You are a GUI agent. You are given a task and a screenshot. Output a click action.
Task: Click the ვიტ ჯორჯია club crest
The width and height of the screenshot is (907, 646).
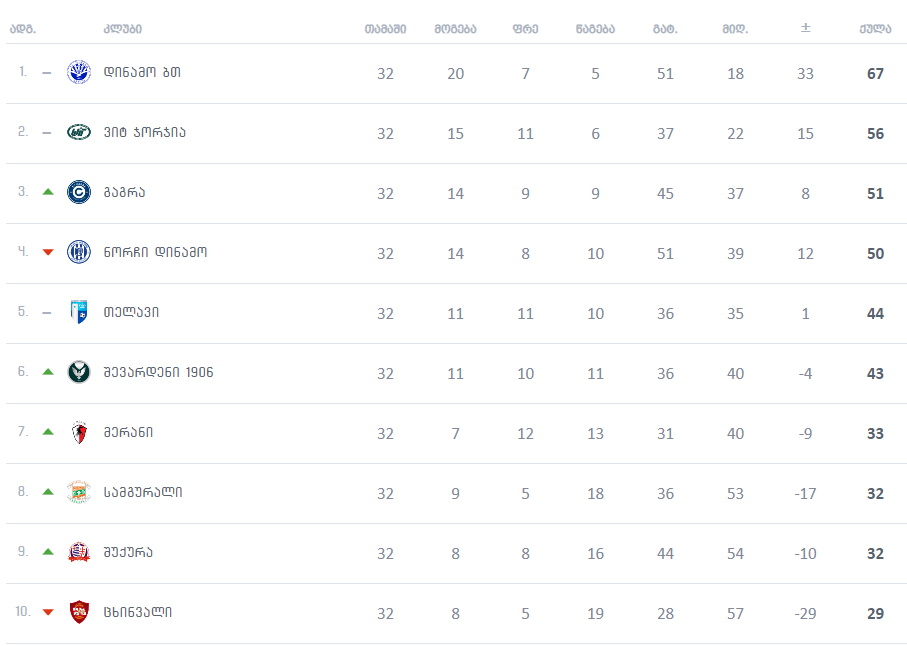[x=78, y=132]
